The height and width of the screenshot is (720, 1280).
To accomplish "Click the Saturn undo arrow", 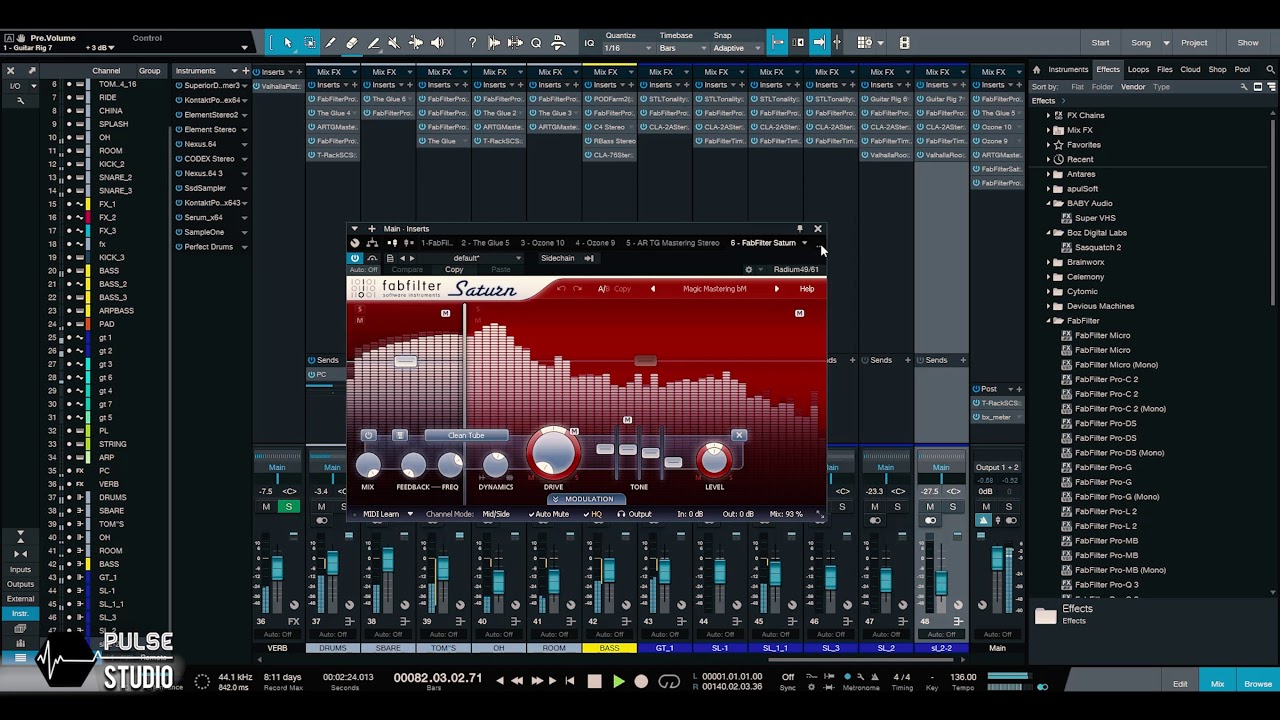I will [561, 289].
